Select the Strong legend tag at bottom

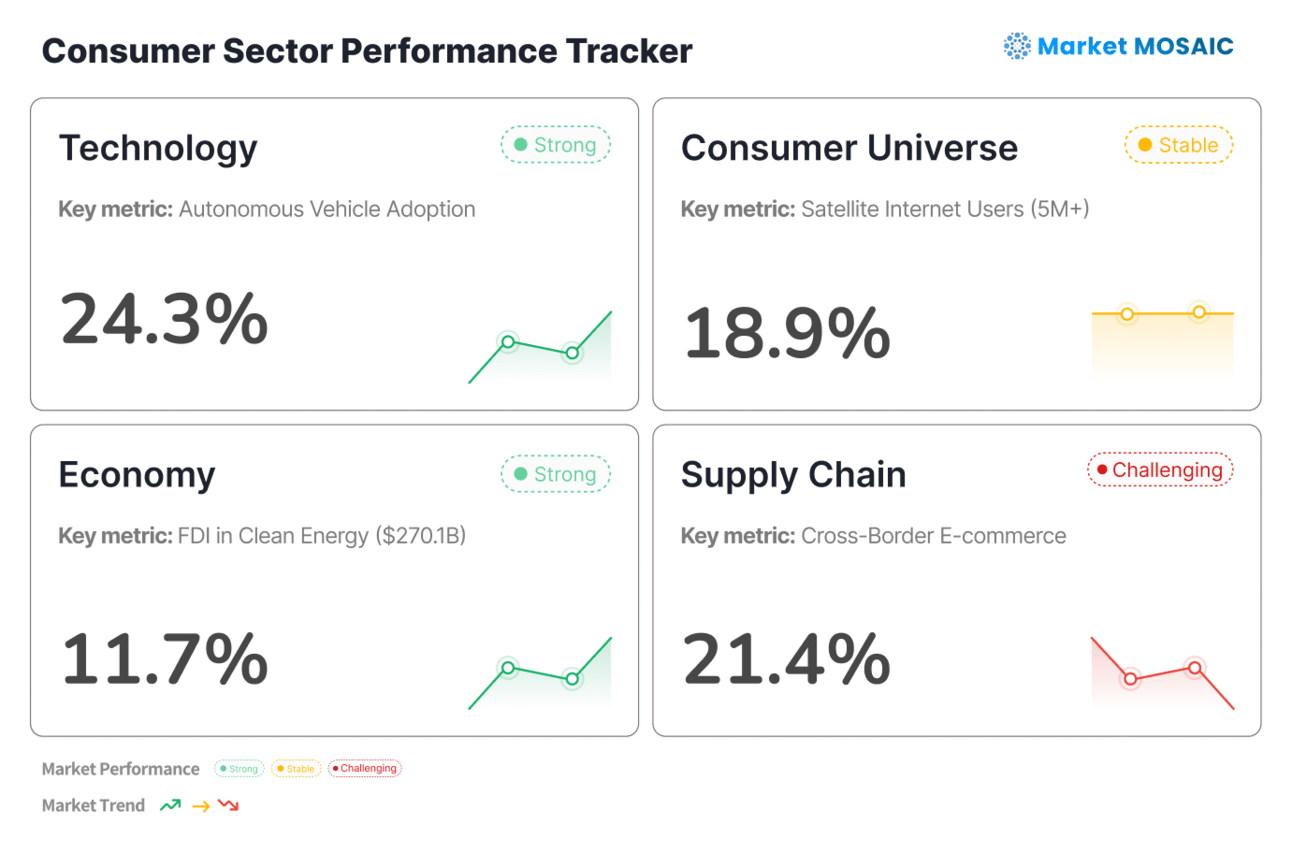[x=239, y=769]
